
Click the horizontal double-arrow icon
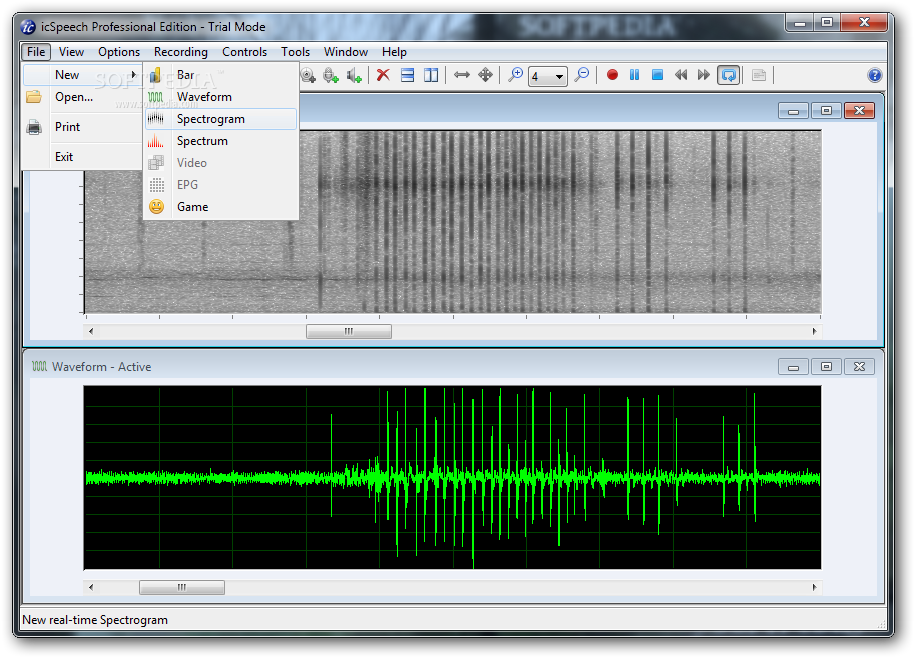click(462, 75)
